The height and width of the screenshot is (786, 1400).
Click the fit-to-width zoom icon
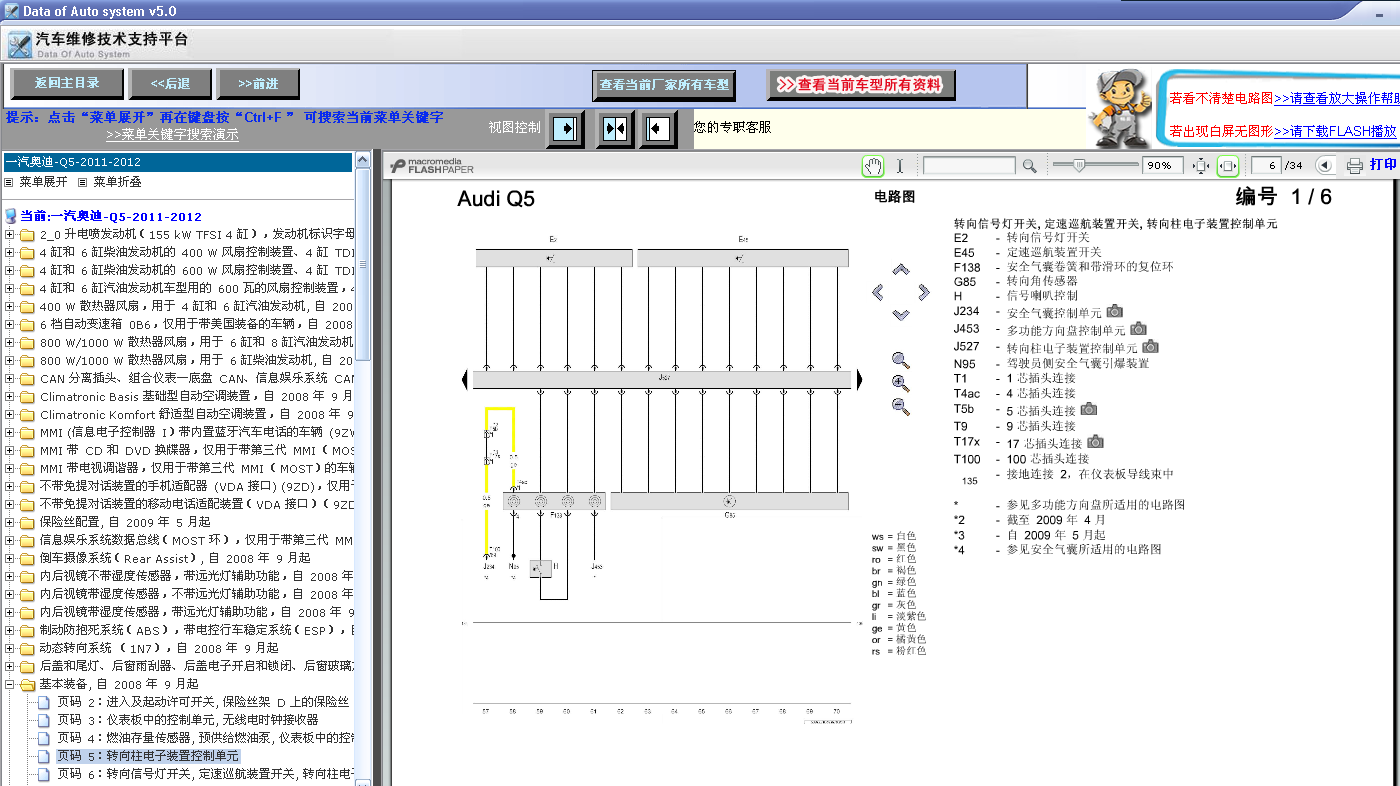1228,166
